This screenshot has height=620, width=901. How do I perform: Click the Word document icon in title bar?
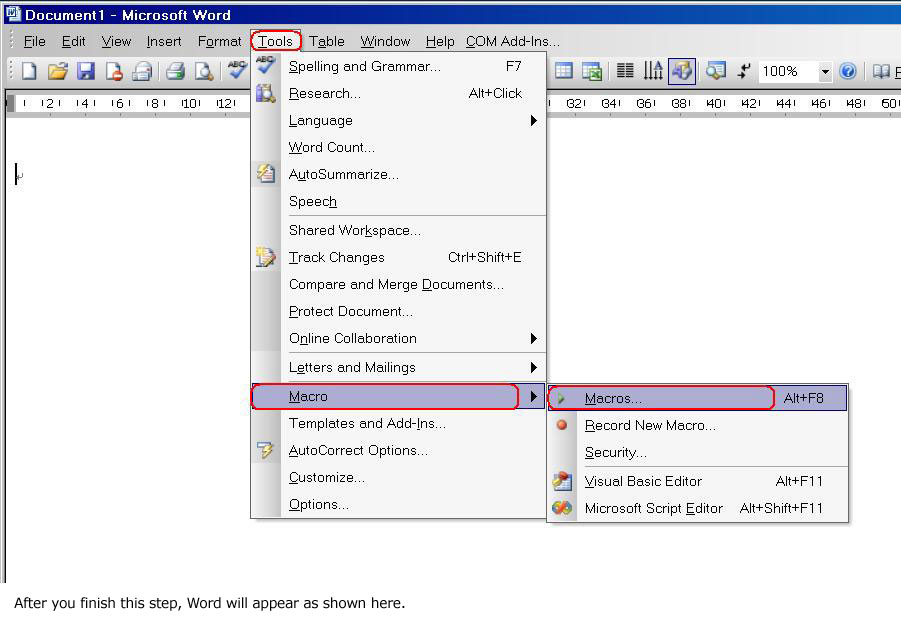tap(13, 14)
